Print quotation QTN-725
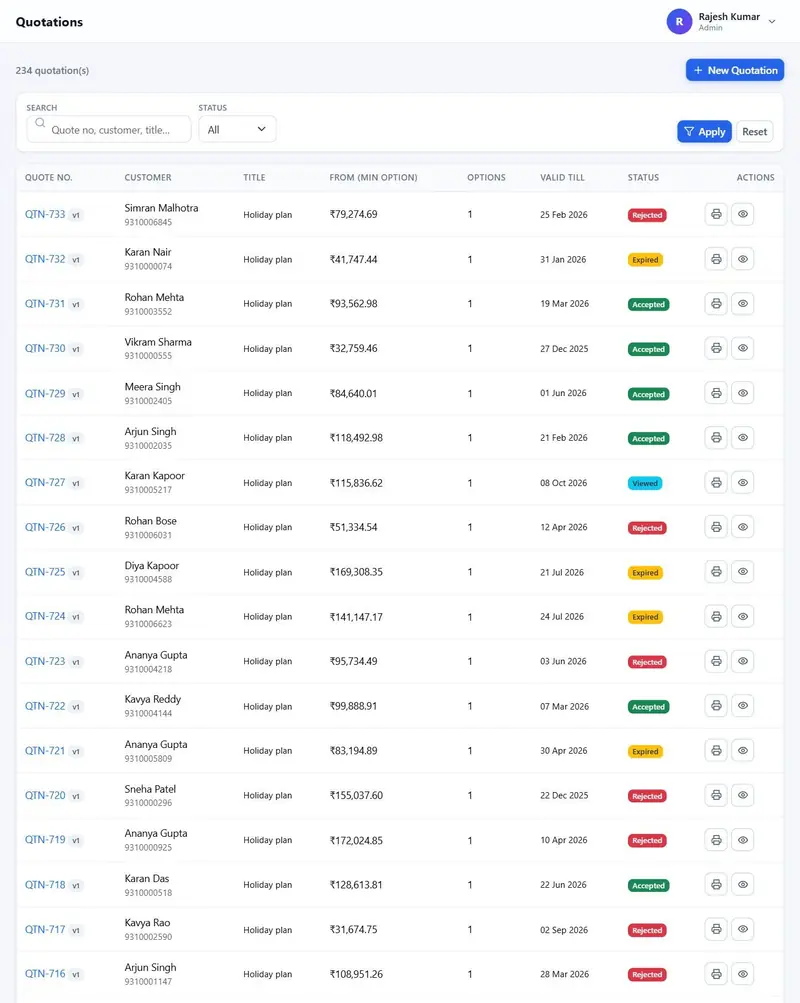800x1003 pixels. (x=716, y=571)
